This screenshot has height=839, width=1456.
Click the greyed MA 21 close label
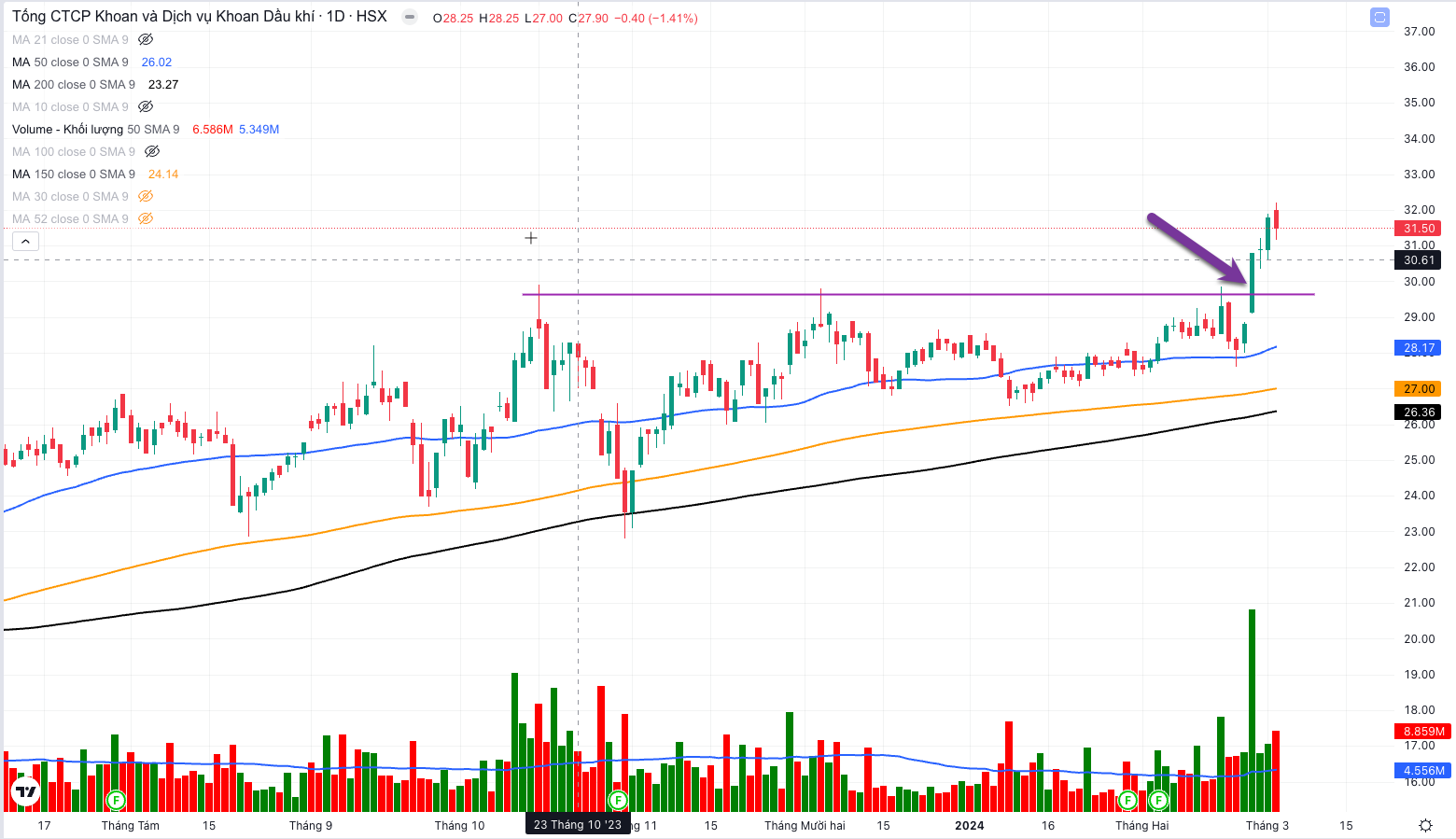(x=70, y=39)
